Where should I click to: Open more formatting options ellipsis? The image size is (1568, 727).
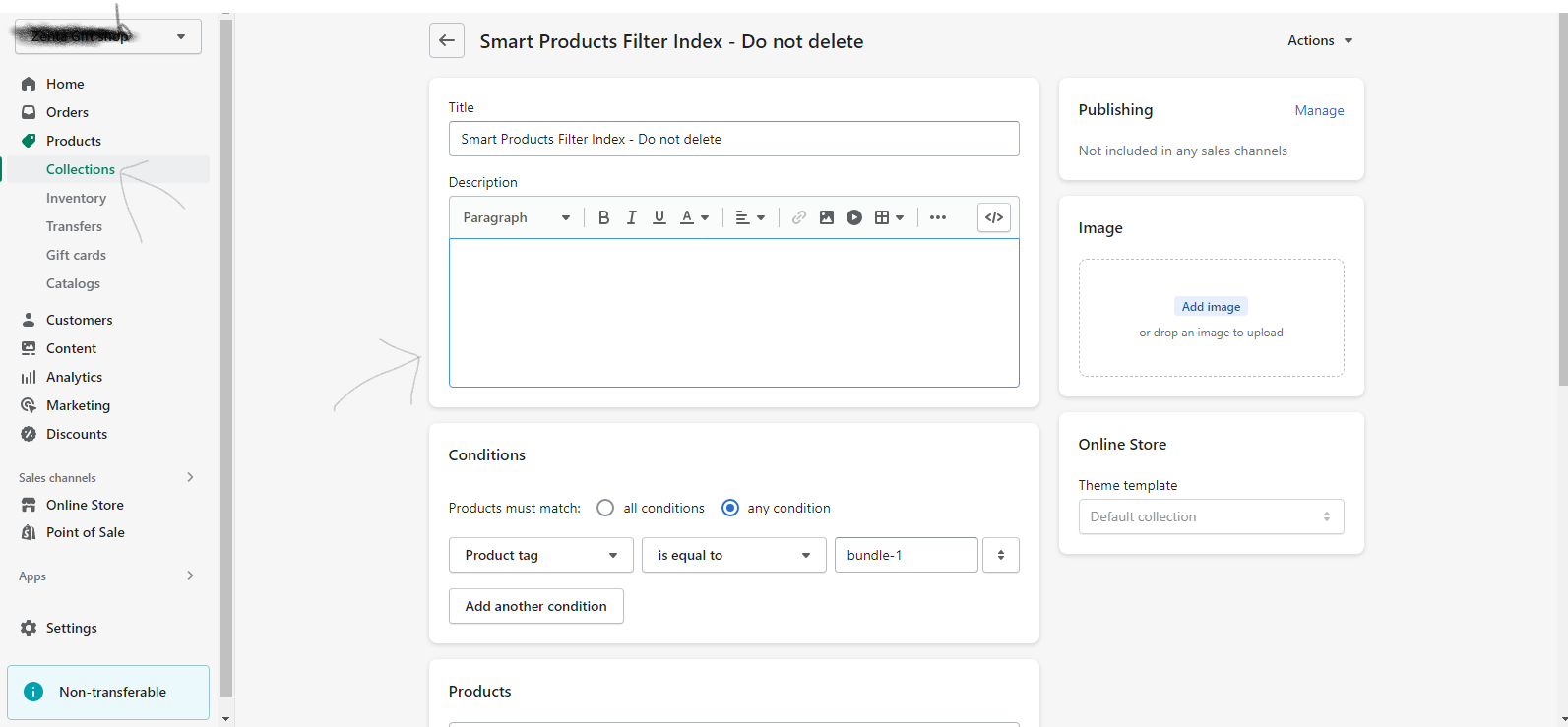click(937, 217)
